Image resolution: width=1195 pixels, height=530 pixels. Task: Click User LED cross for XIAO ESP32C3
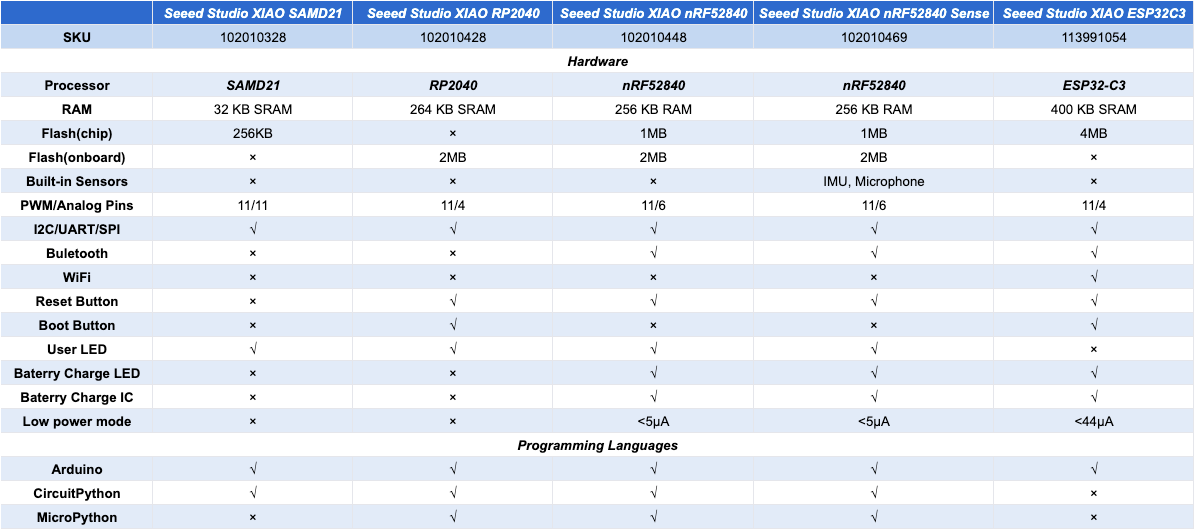(x=1094, y=349)
